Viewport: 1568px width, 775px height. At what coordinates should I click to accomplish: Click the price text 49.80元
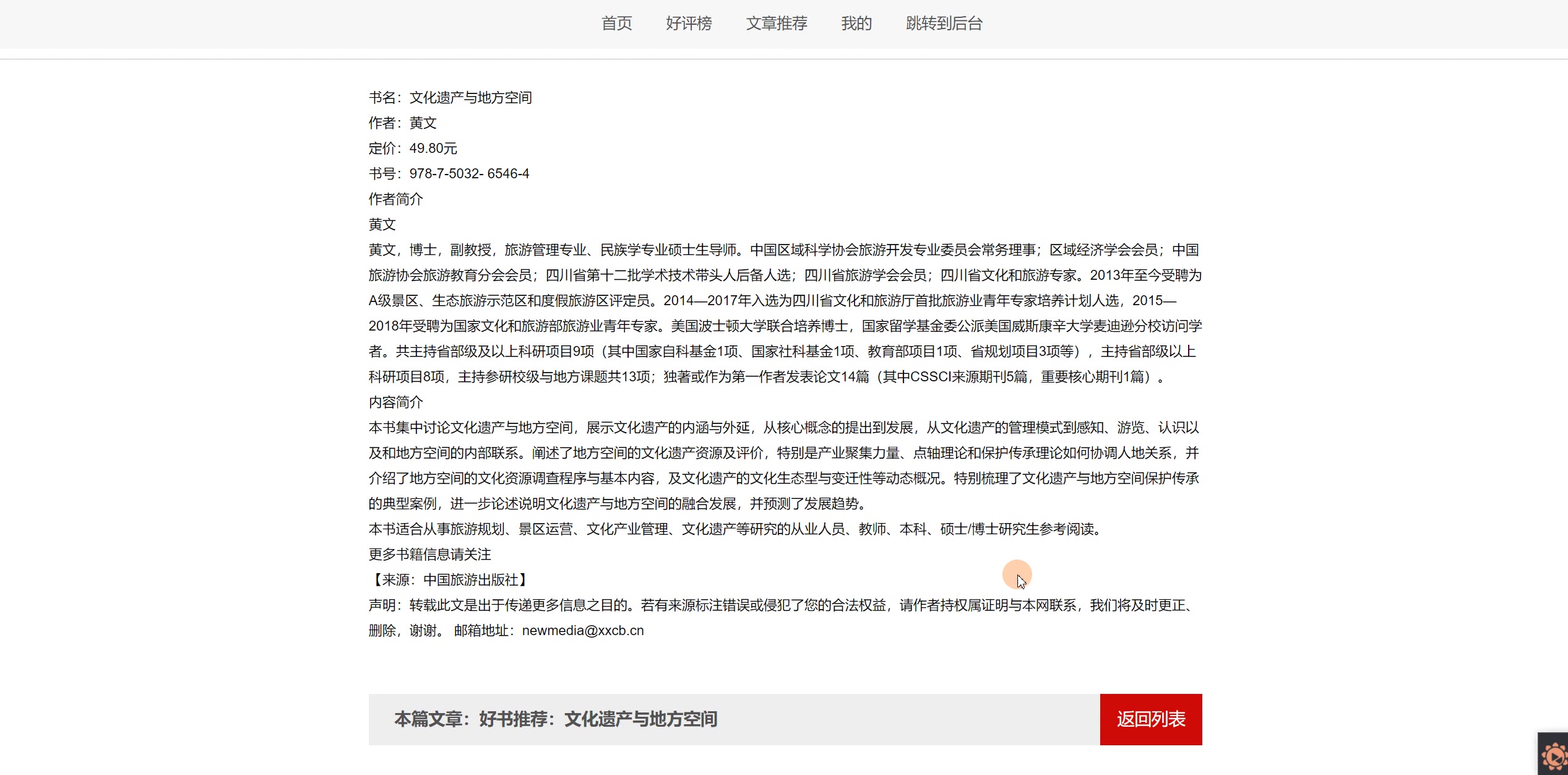point(433,149)
